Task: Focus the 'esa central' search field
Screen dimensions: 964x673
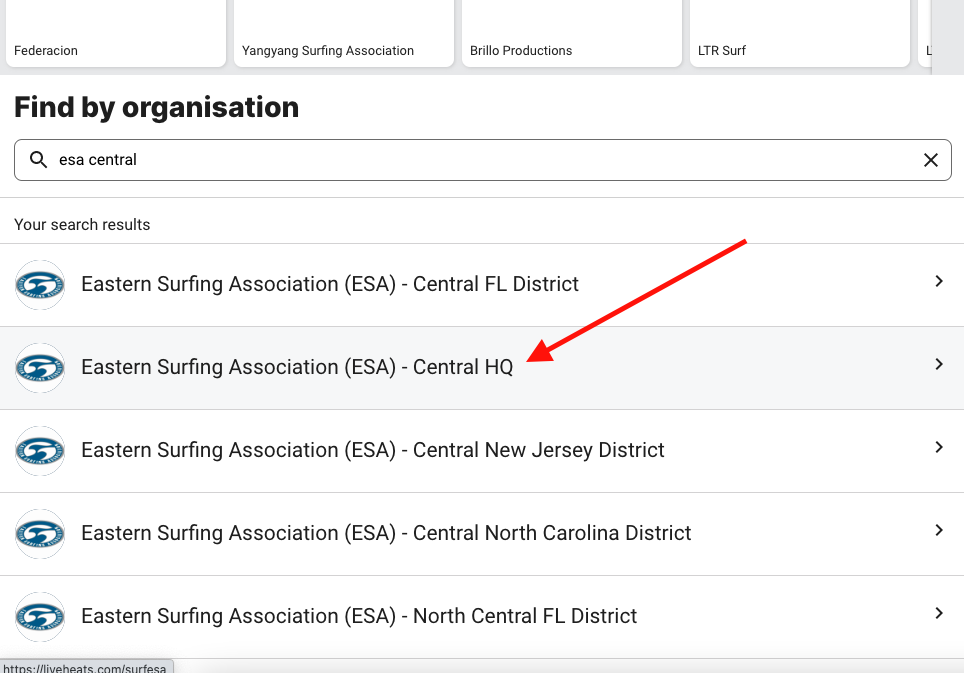Action: (x=483, y=160)
